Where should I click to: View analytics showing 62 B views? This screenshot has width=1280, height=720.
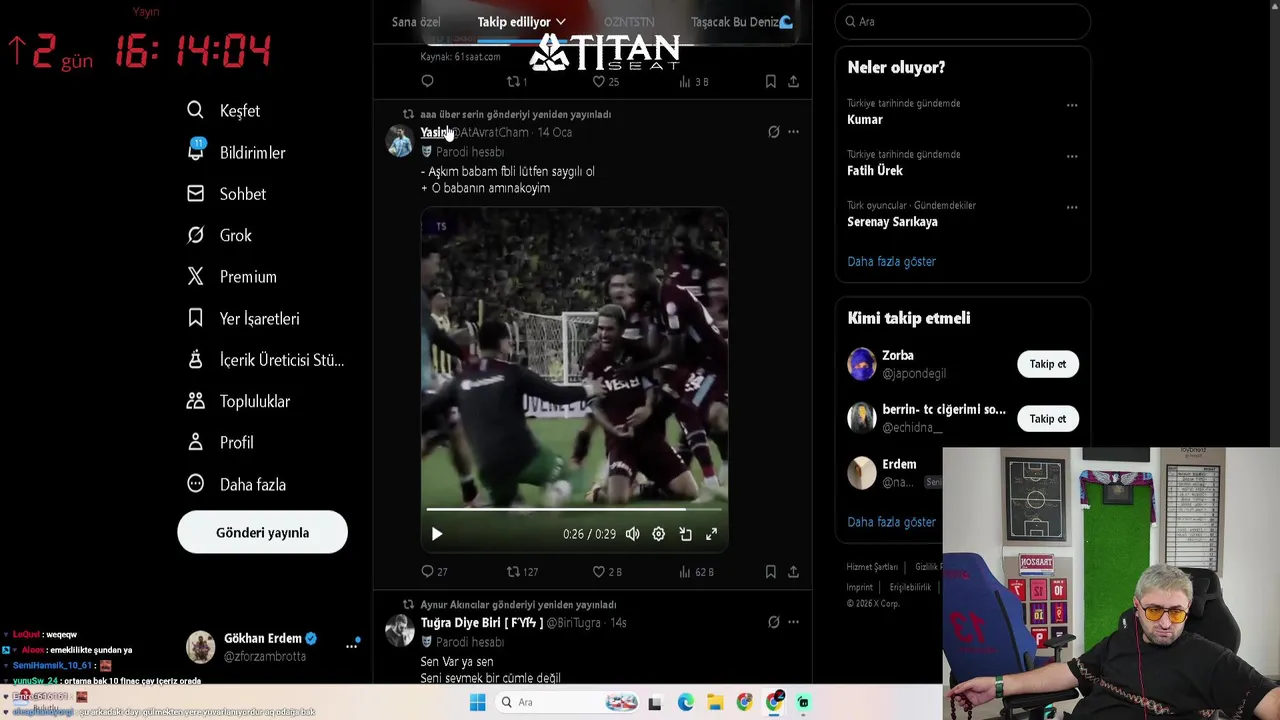coord(696,572)
